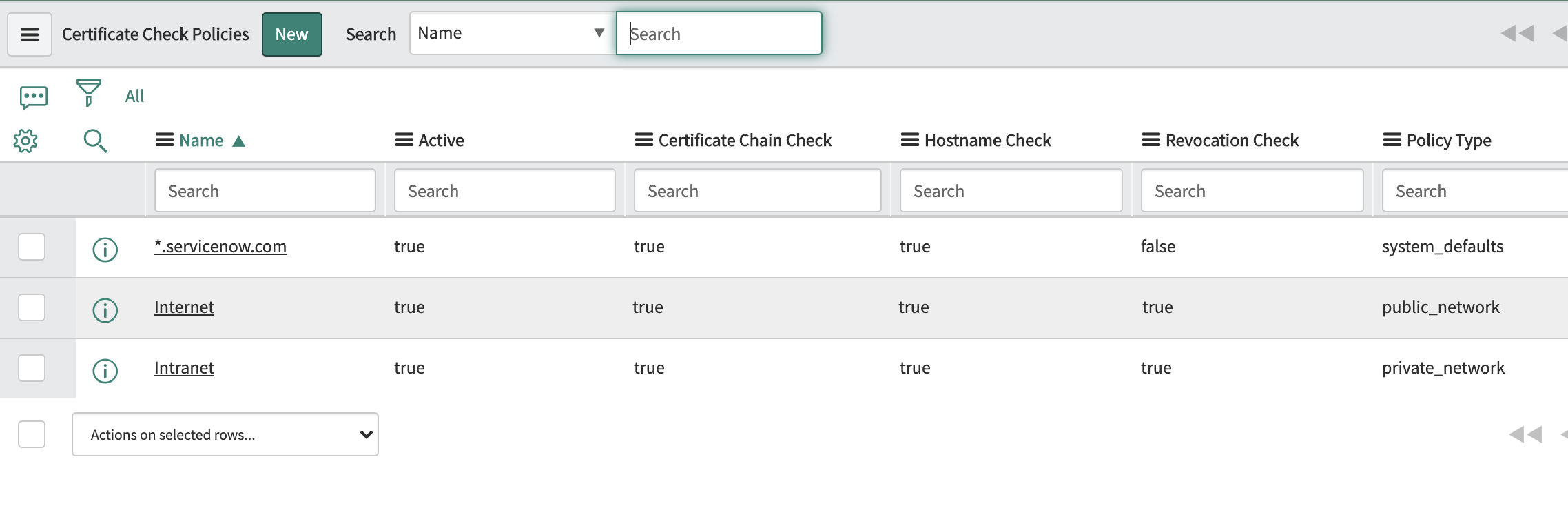Open the Name search field dropdown

point(512,33)
